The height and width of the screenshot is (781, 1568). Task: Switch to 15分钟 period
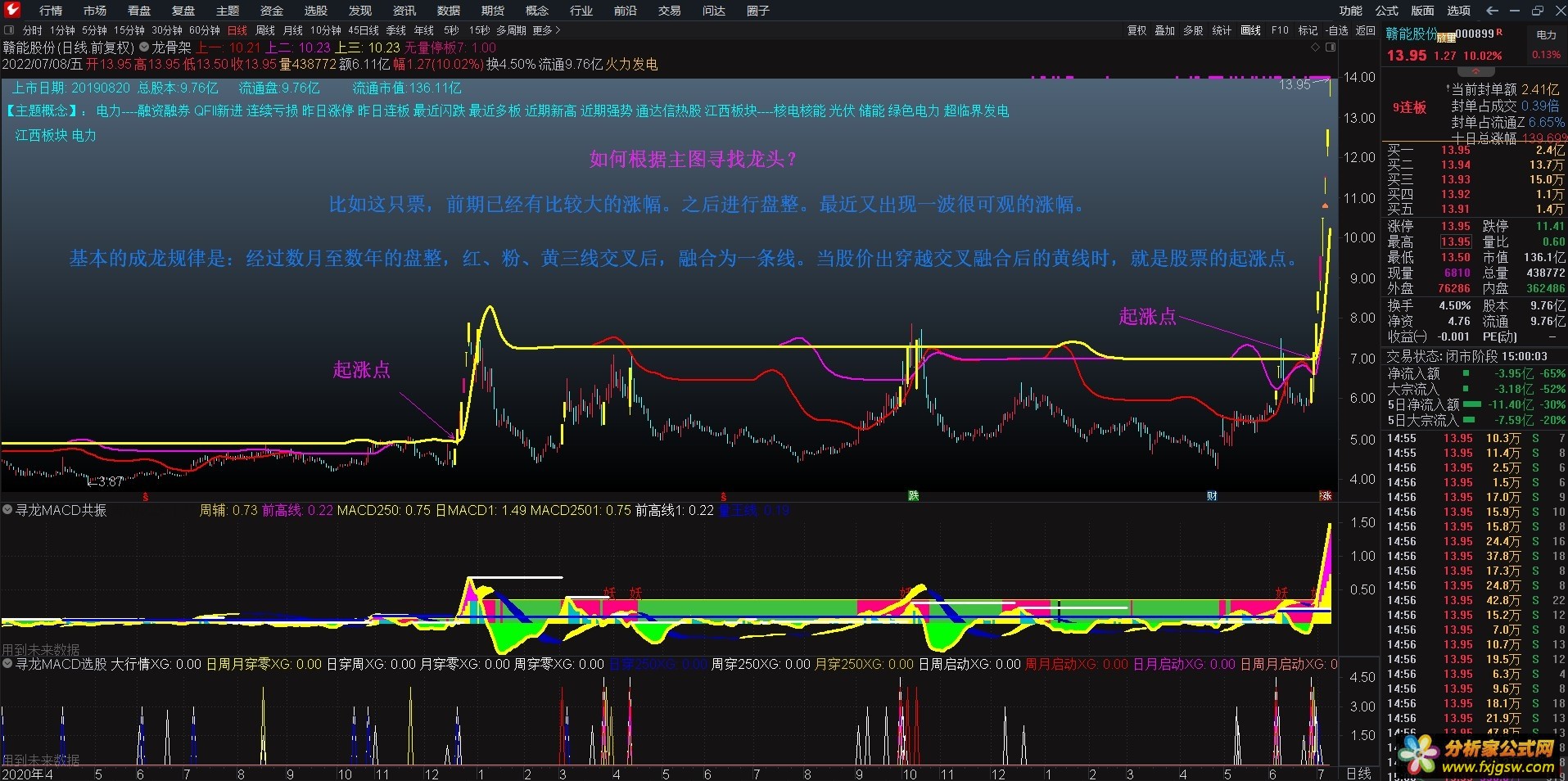coord(129,30)
